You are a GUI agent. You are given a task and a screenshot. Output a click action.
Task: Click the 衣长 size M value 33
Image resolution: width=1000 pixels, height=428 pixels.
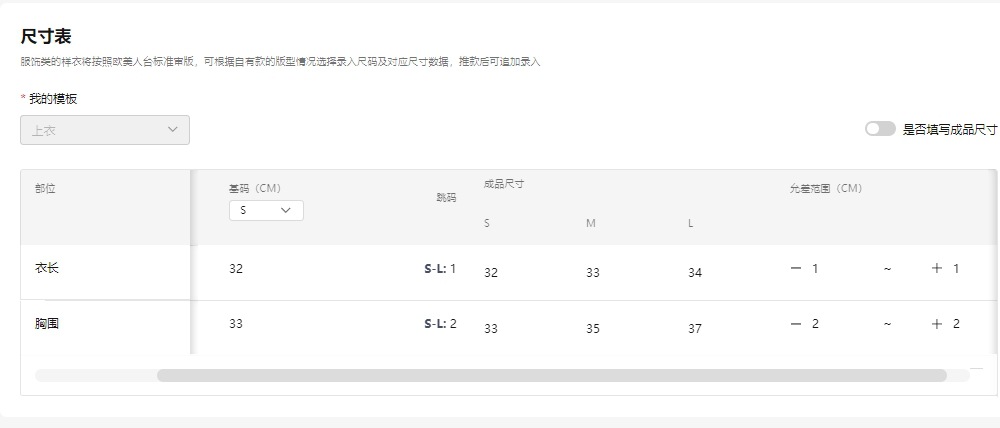tap(593, 273)
